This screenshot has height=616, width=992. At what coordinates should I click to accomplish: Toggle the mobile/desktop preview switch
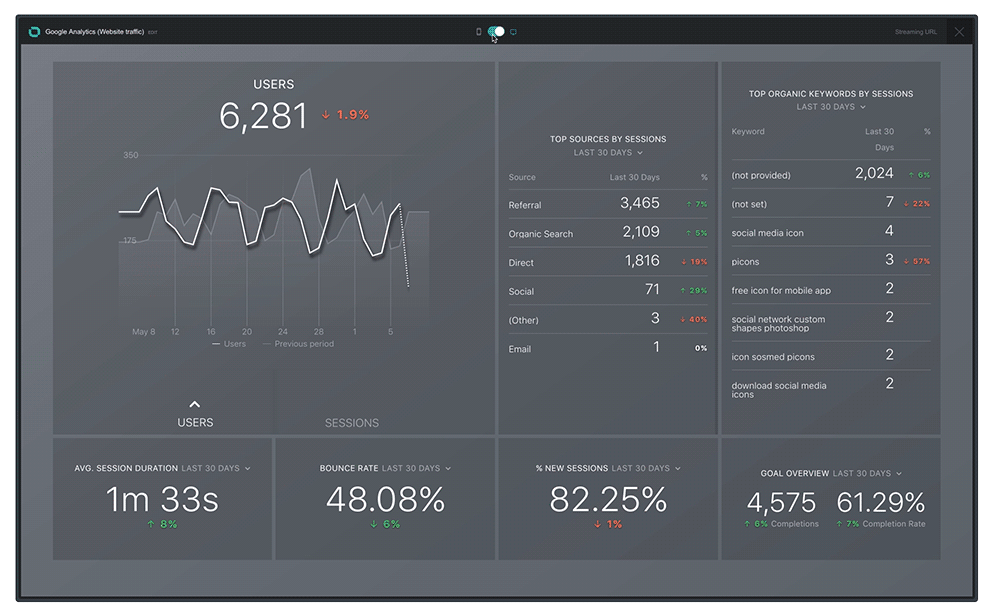click(x=496, y=32)
